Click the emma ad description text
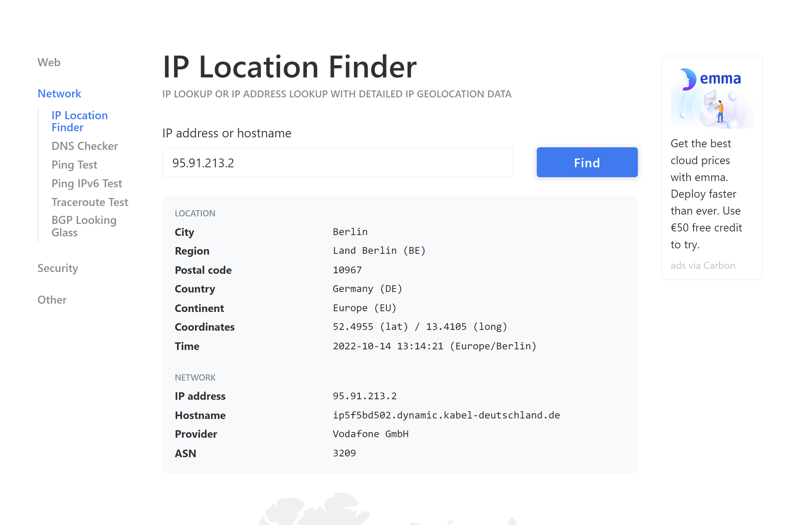Viewport: 800px width, 525px height. (x=707, y=194)
